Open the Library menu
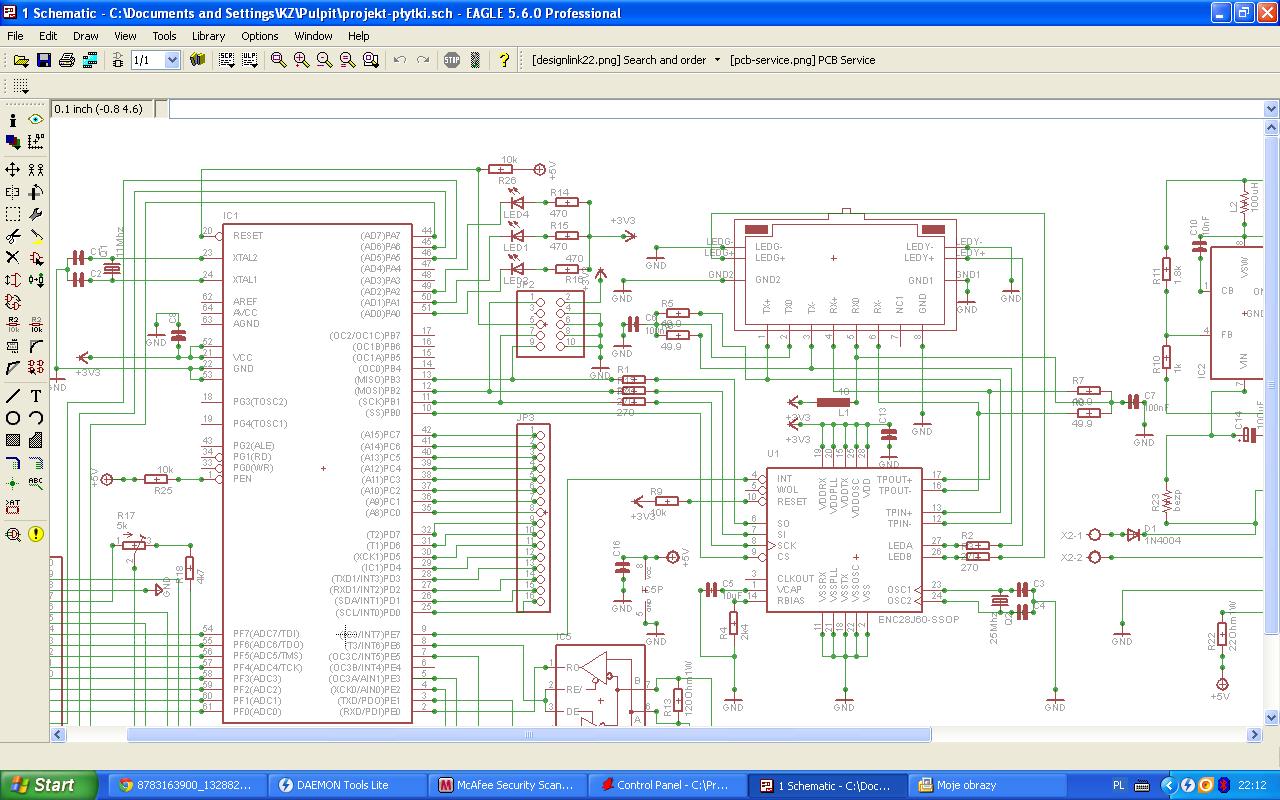Screen dimensions: 1280x800 (x=208, y=36)
